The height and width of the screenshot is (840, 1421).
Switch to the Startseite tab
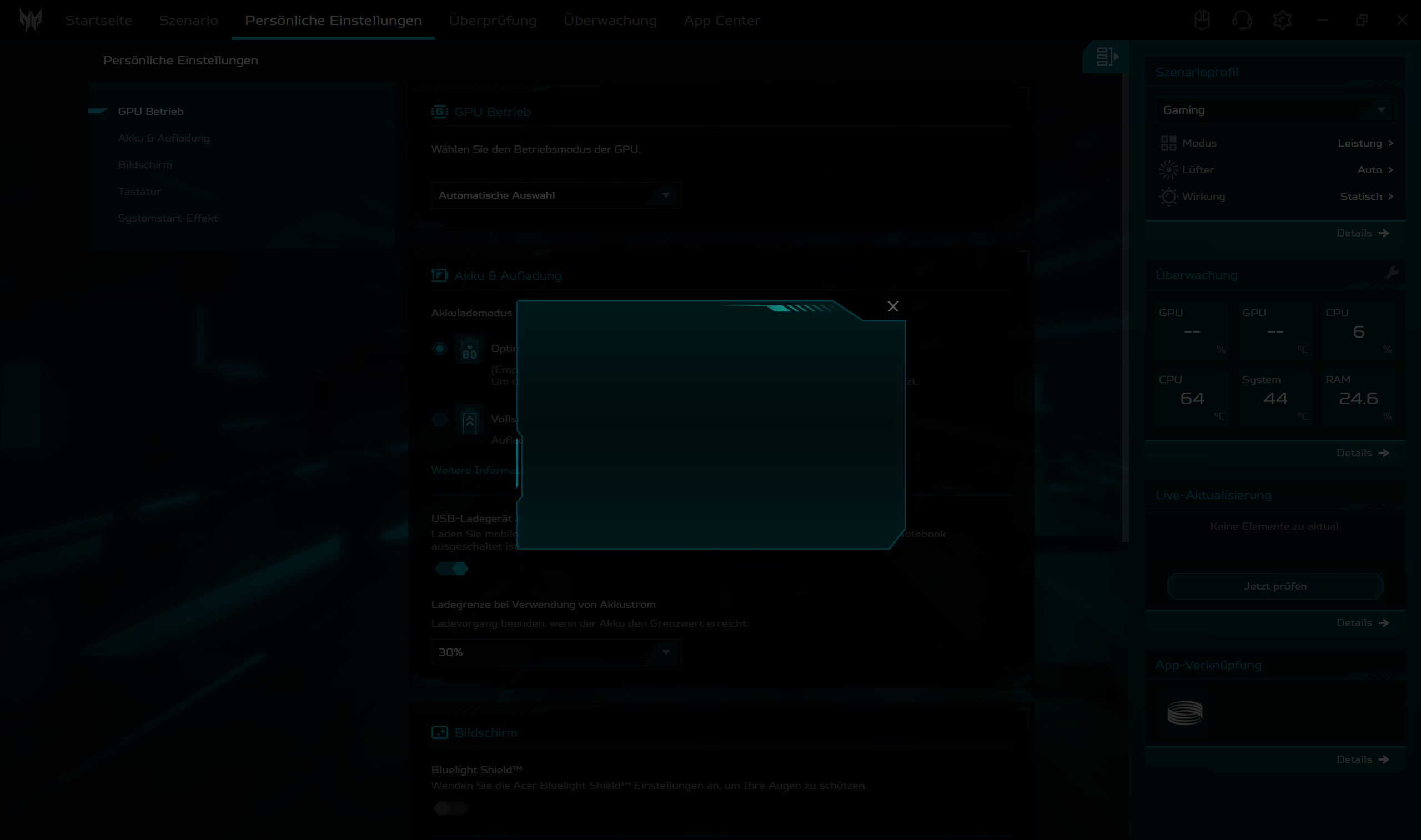(98, 21)
